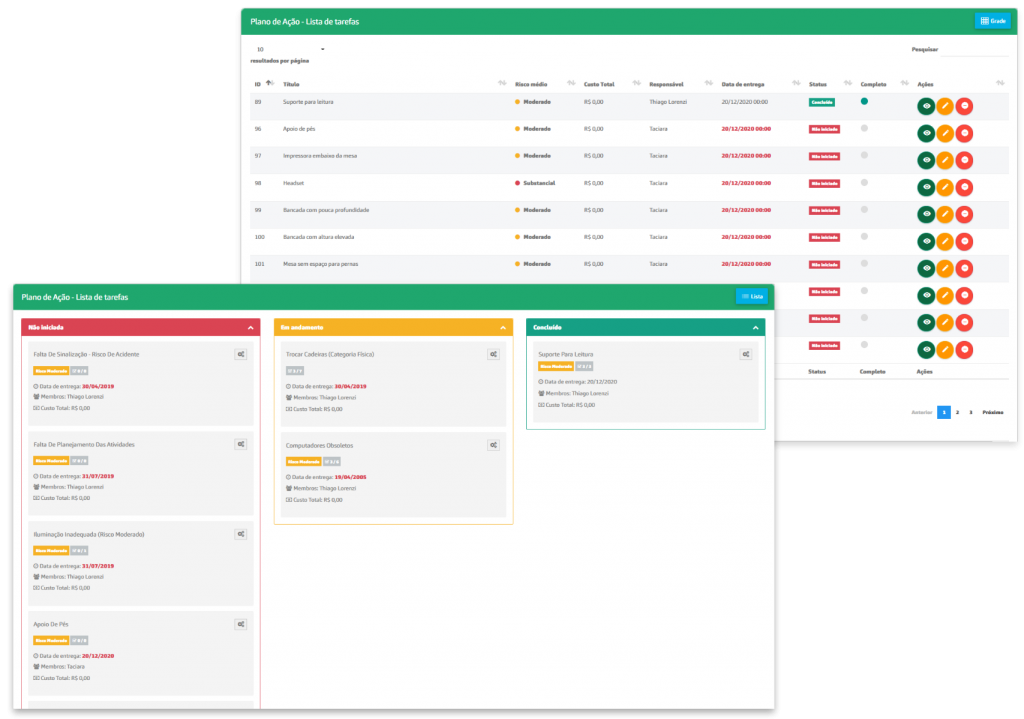Screen dimensions: 1024x719
Task: Click red delete icon for Headset row
Action: pyautogui.click(x=964, y=187)
